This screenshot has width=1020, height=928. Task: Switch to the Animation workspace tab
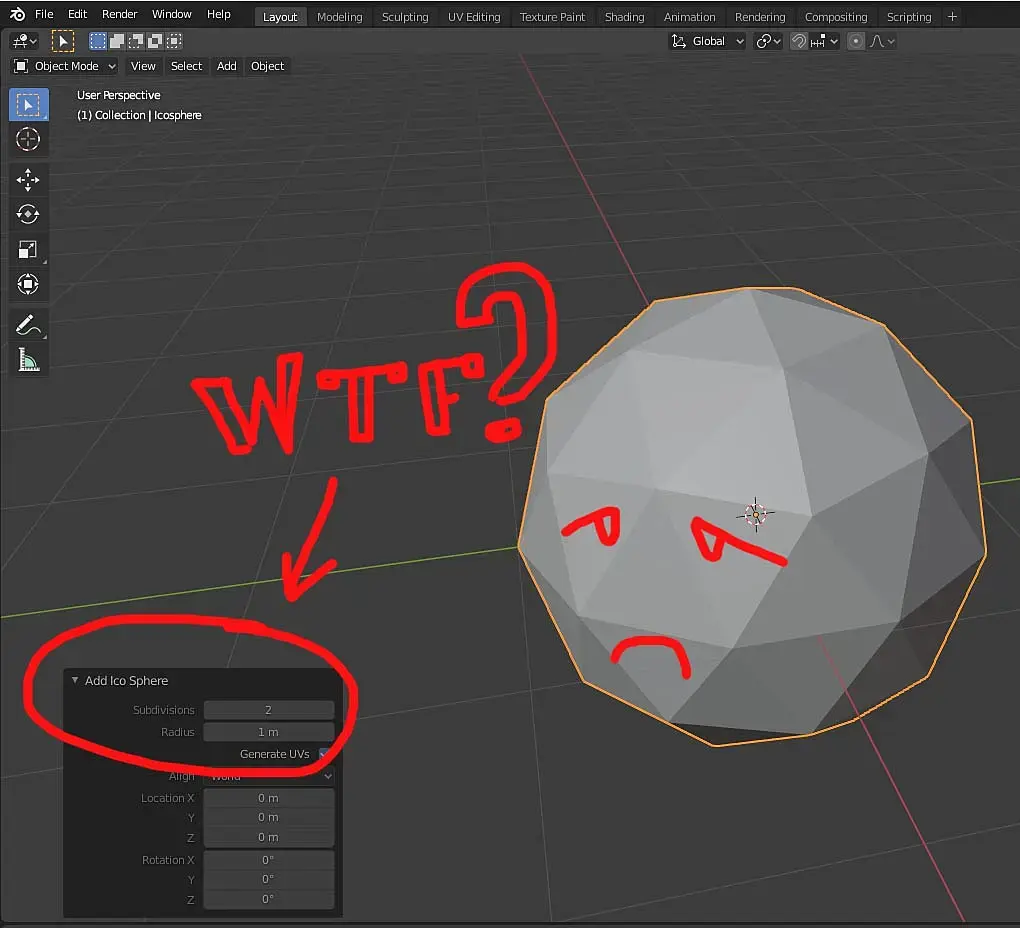click(x=690, y=17)
